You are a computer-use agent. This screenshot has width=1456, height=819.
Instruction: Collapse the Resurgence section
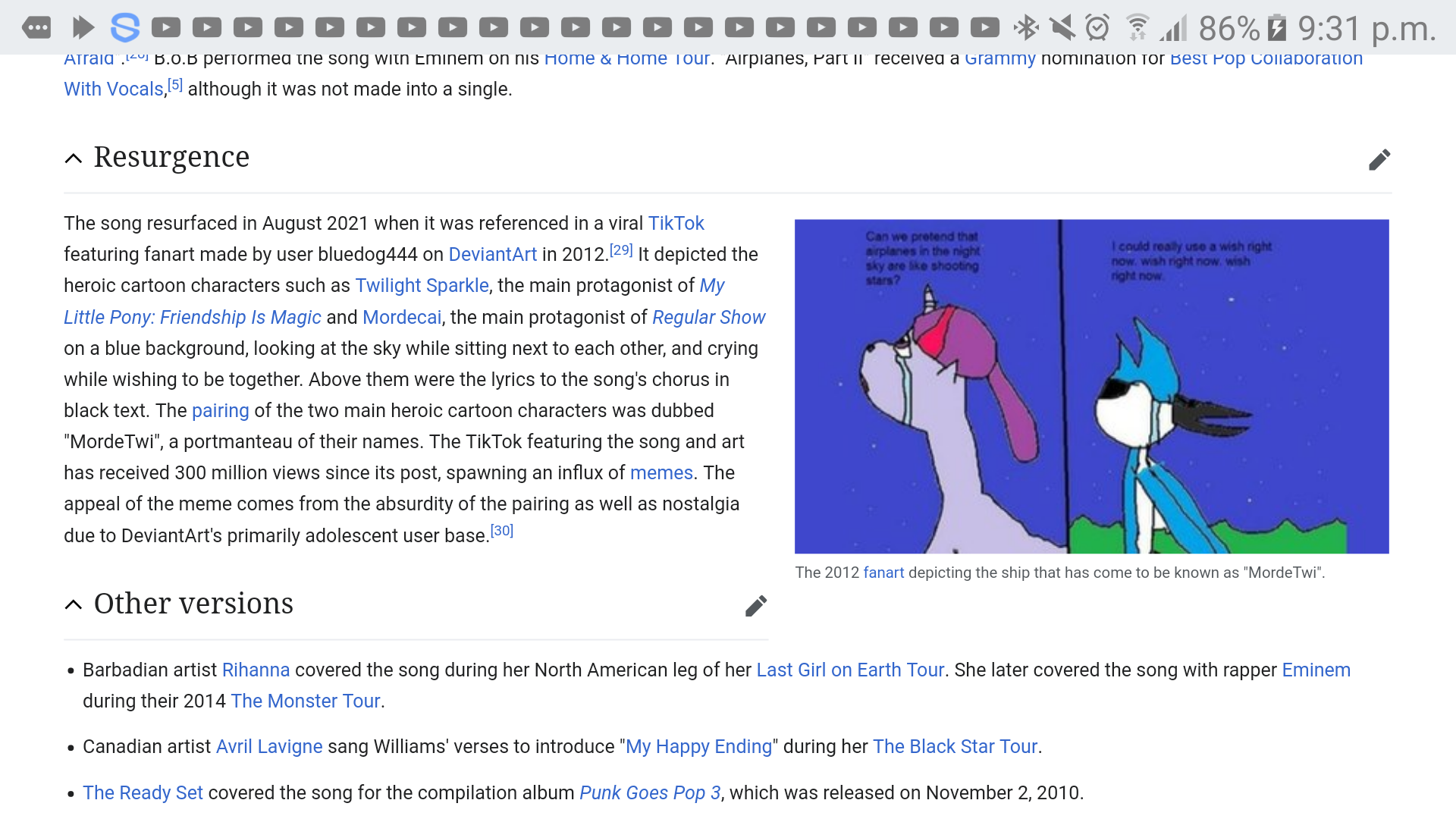(74, 158)
